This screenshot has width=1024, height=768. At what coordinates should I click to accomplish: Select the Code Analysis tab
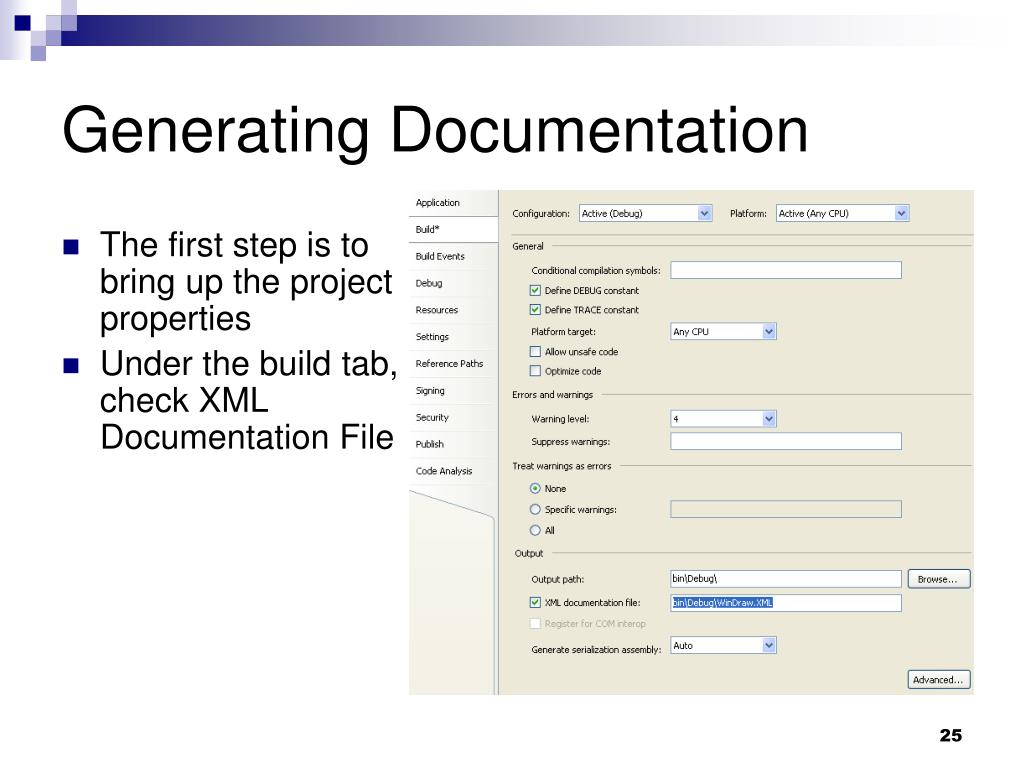tap(453, 471)
